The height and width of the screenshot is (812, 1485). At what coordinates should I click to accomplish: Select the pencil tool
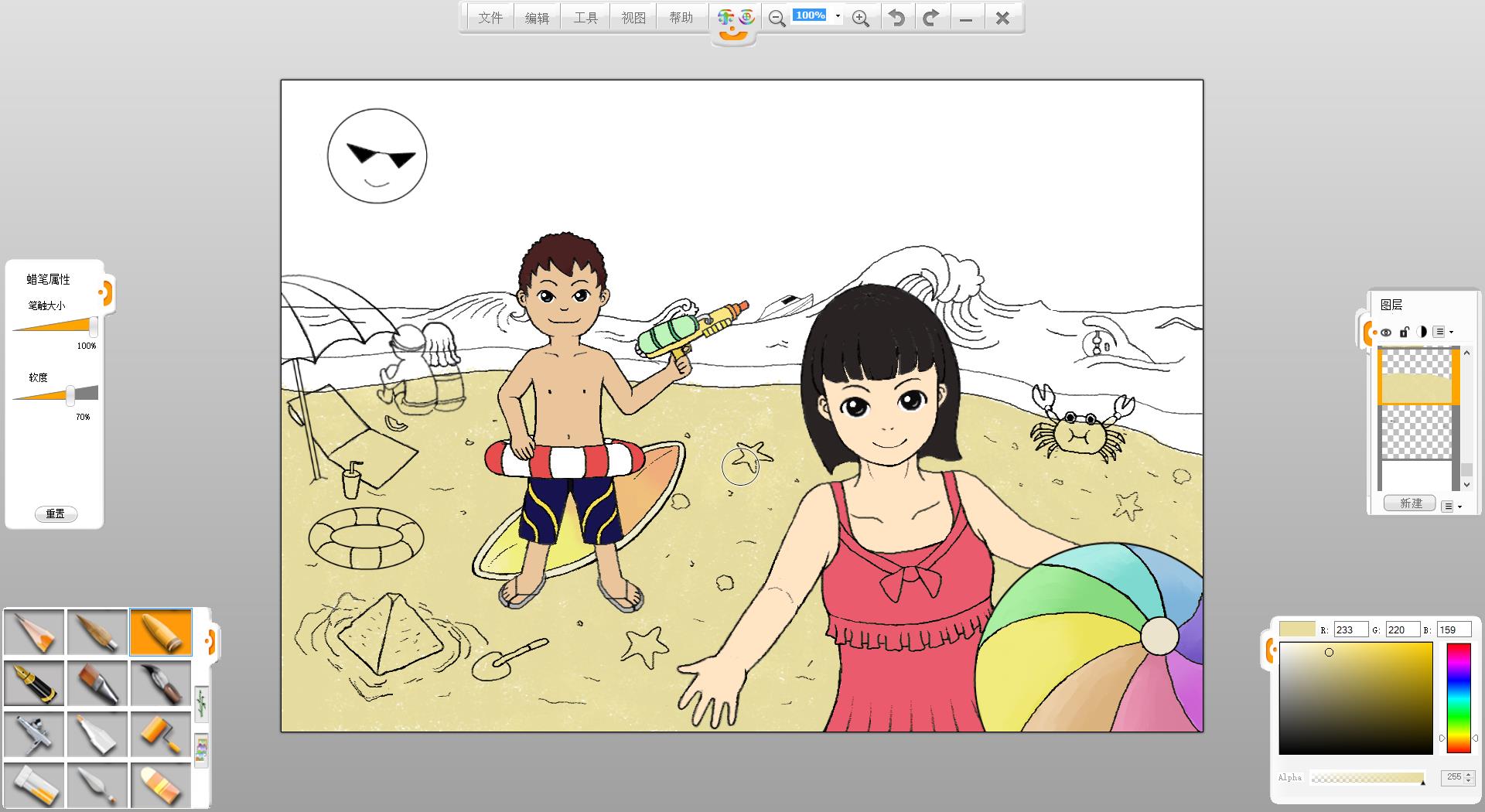[34, 632]
